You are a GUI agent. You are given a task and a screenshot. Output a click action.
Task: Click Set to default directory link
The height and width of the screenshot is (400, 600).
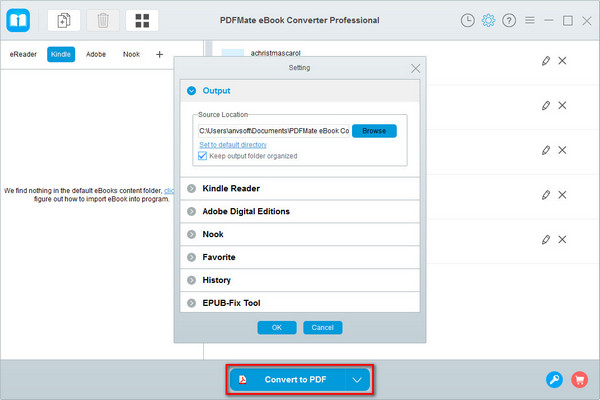233,145
